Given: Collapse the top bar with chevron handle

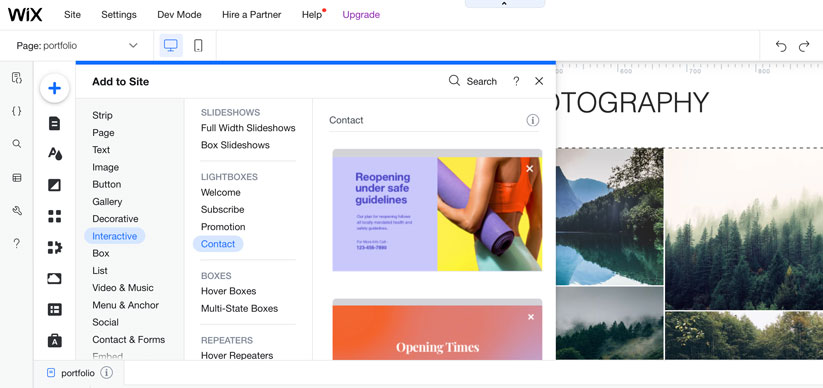Looking at the screenshot, I should [x=504, y=4].
